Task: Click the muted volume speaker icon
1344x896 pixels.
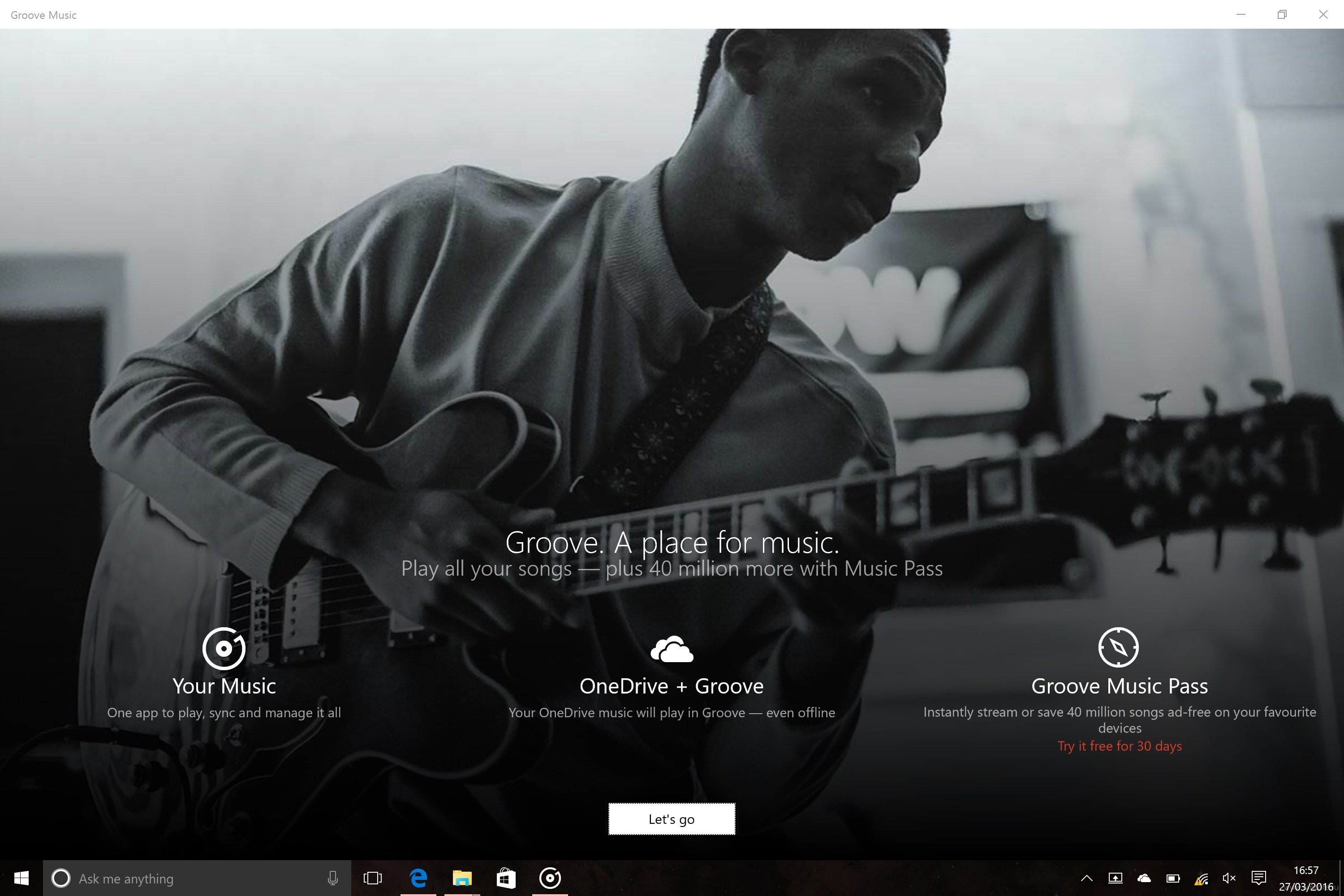Action: tap(1229, 878)
